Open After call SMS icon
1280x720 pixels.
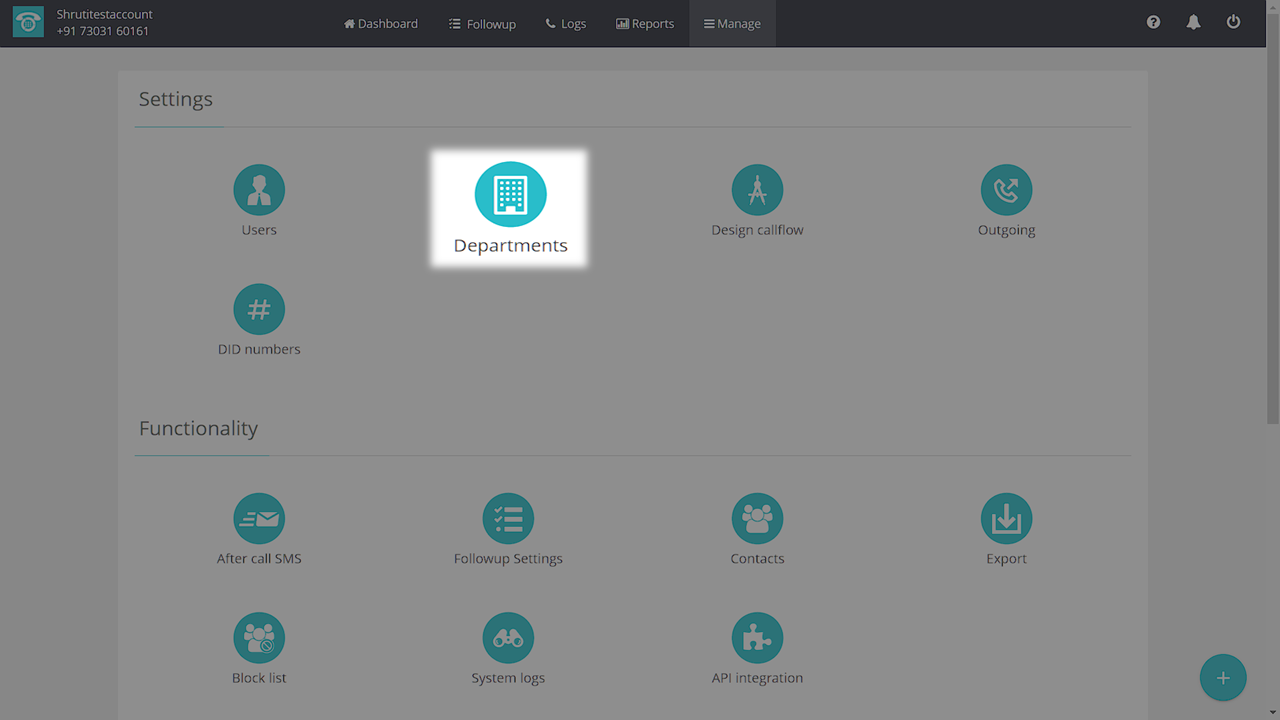pyautogui.click(x=259, y=519)
